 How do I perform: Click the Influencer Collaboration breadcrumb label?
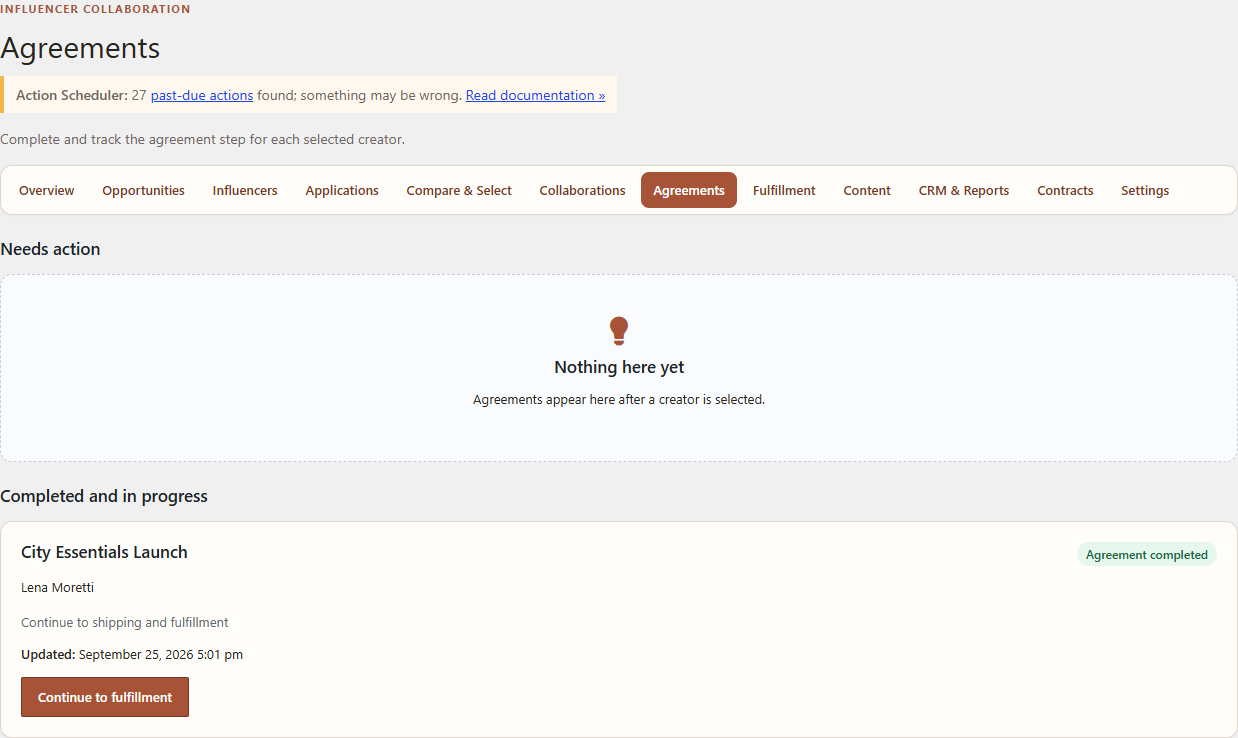[x=95, y=9]
